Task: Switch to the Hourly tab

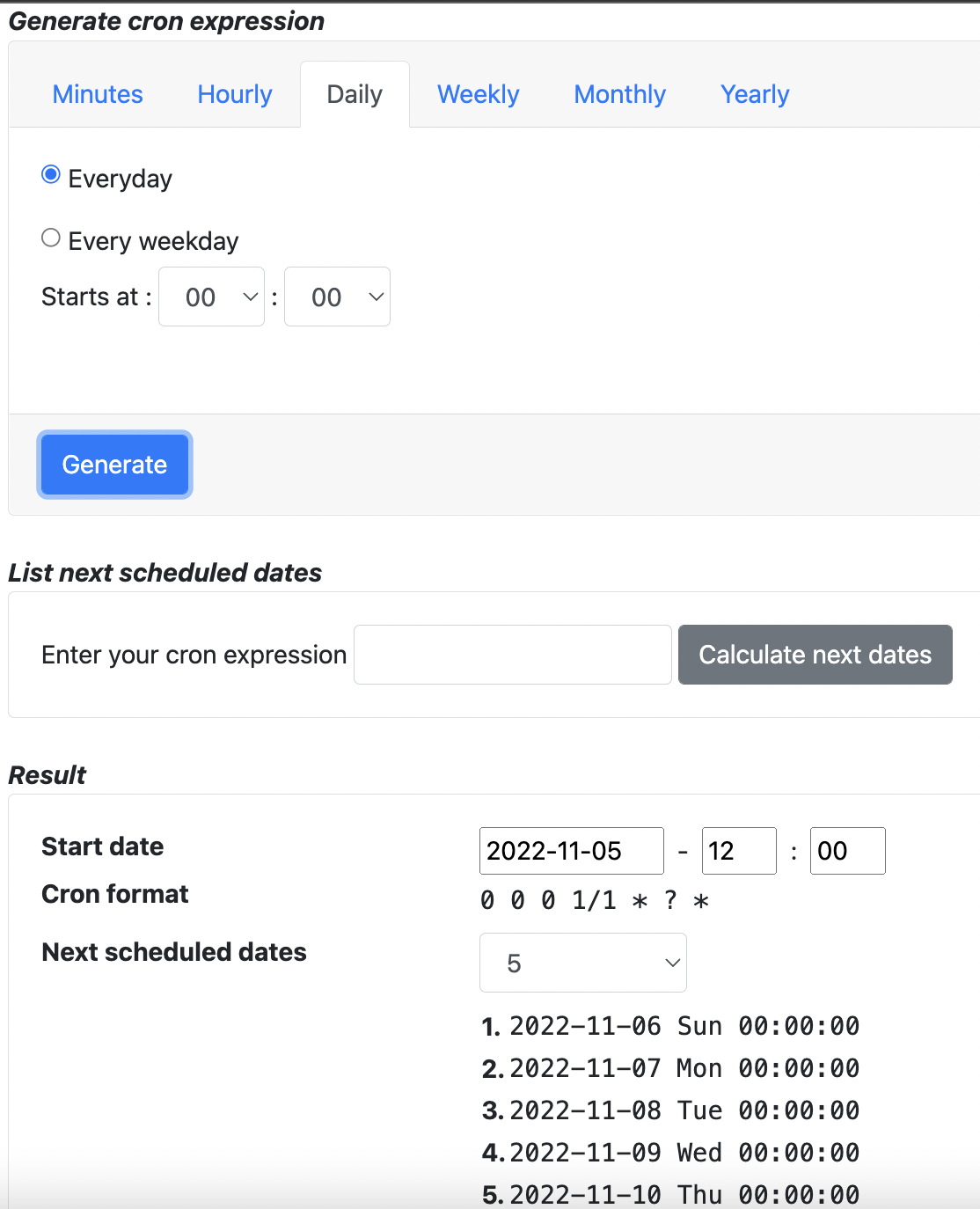Action: point(235,94)
